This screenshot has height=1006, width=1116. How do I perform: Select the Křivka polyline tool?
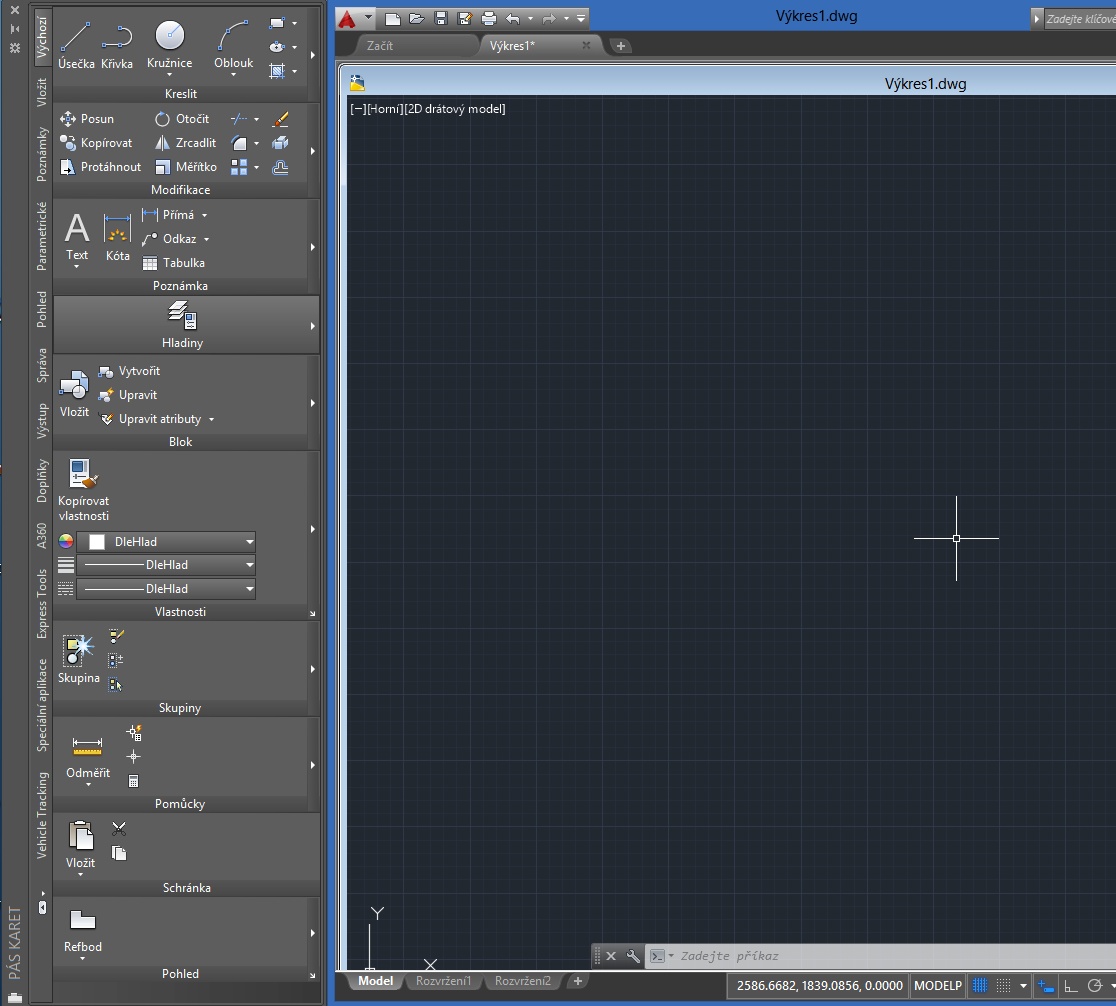point(117,45)
